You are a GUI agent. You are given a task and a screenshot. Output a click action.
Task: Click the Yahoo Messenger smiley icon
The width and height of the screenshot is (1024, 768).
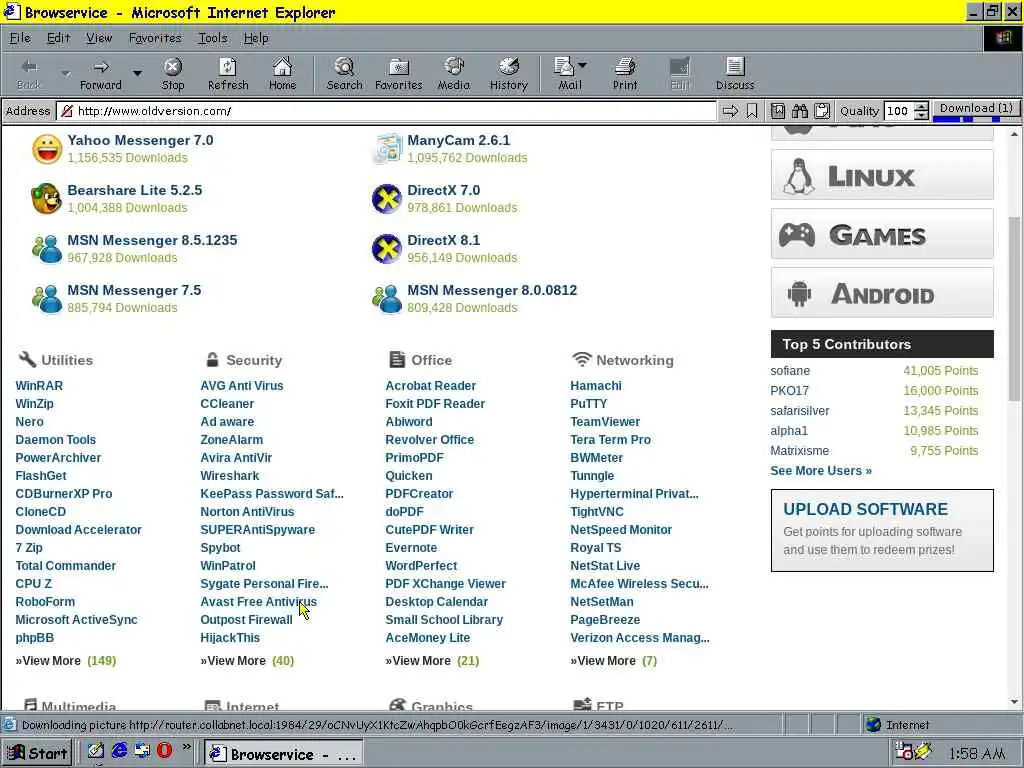point(47,149)
